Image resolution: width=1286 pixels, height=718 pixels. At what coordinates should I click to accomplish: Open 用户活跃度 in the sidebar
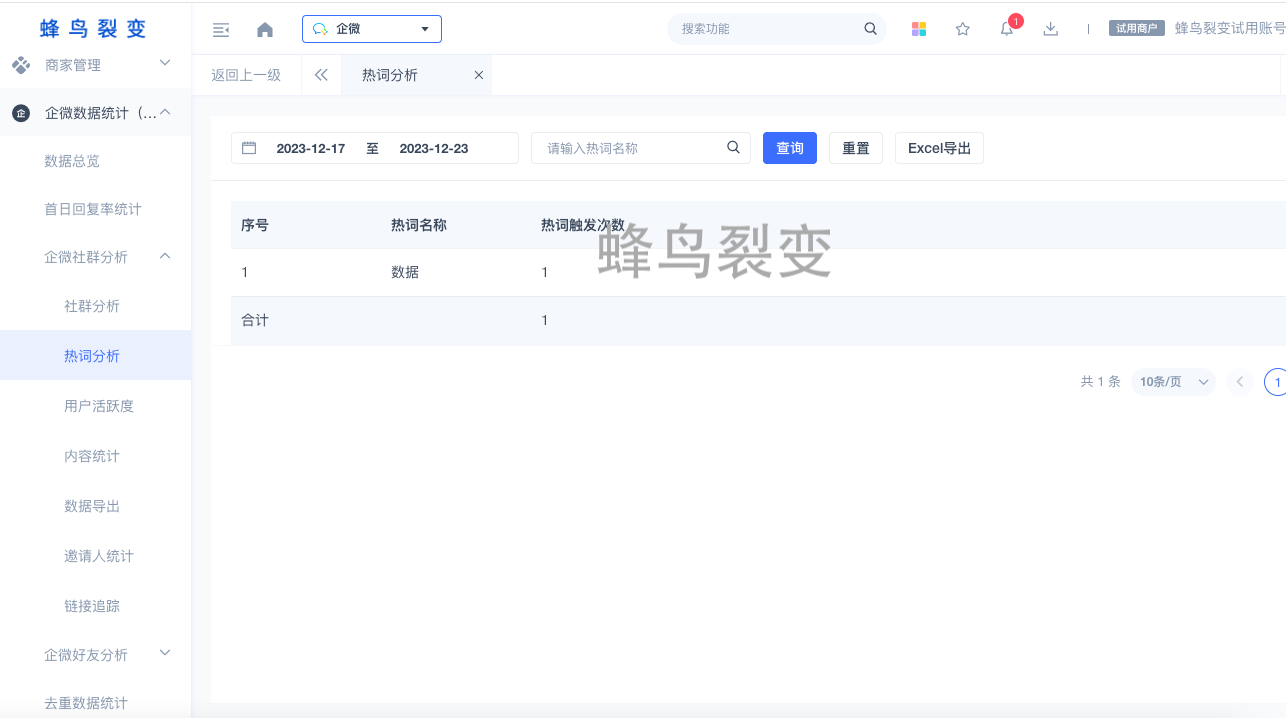99,406
